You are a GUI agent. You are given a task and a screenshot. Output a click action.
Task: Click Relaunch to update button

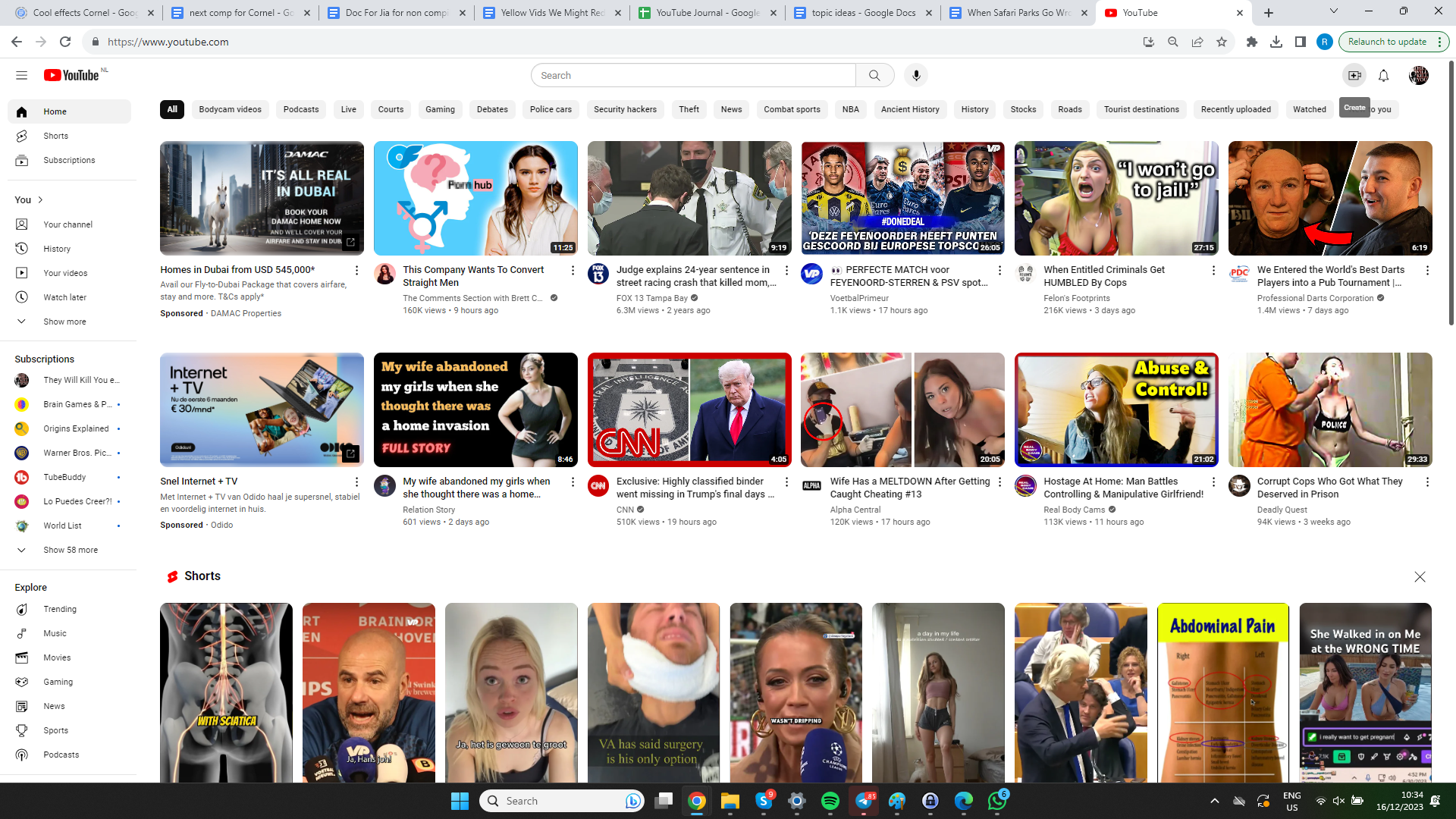1387,42
